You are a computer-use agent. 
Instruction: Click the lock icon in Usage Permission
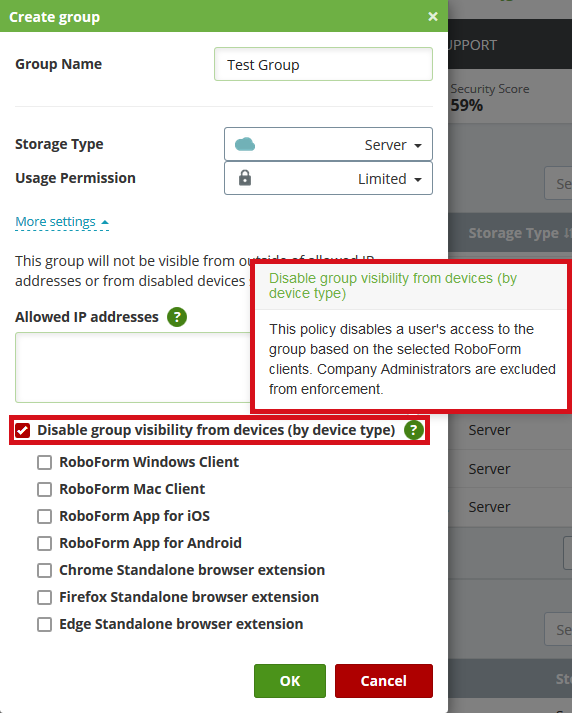pos(245,178)
